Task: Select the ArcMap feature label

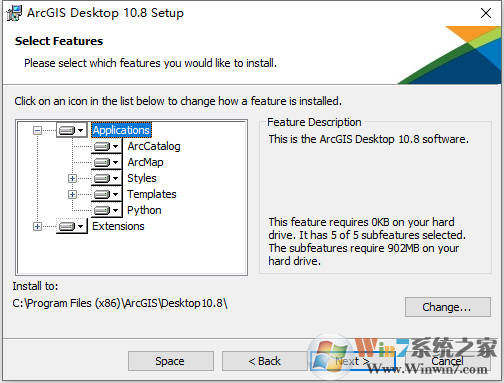Action: [x=145, y=162]
